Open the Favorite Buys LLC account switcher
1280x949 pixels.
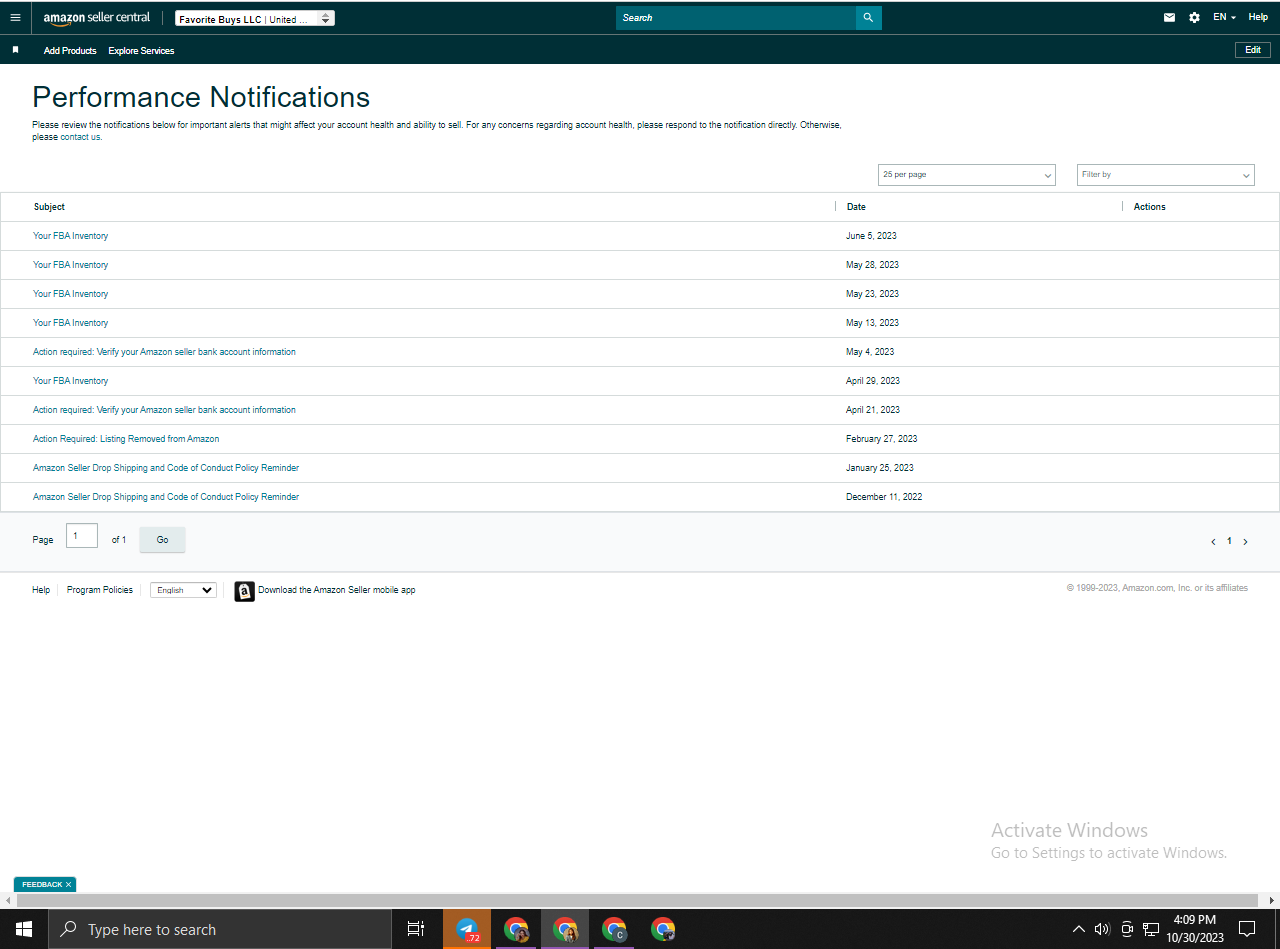[255, 19]
